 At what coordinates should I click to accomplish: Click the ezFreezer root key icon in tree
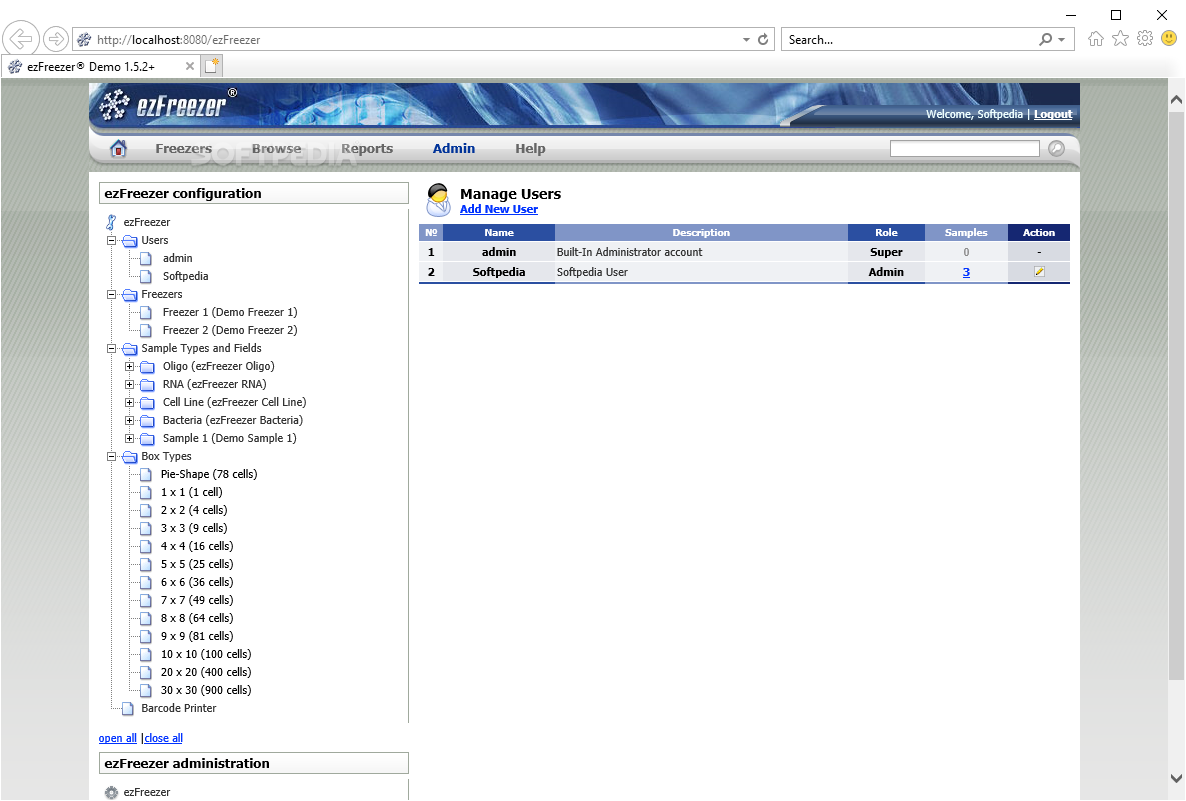tap(111, 222)
